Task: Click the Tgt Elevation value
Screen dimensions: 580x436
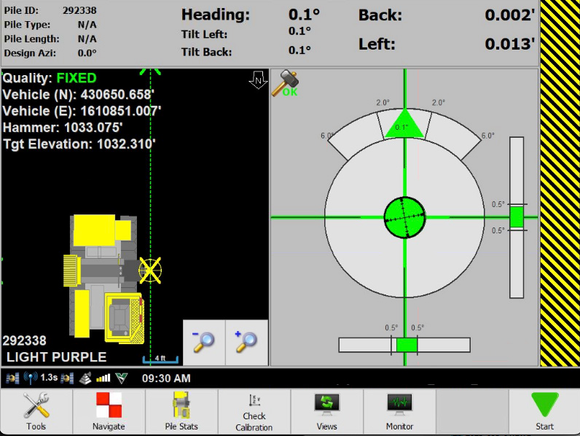Action: click(x=126, y=144)
